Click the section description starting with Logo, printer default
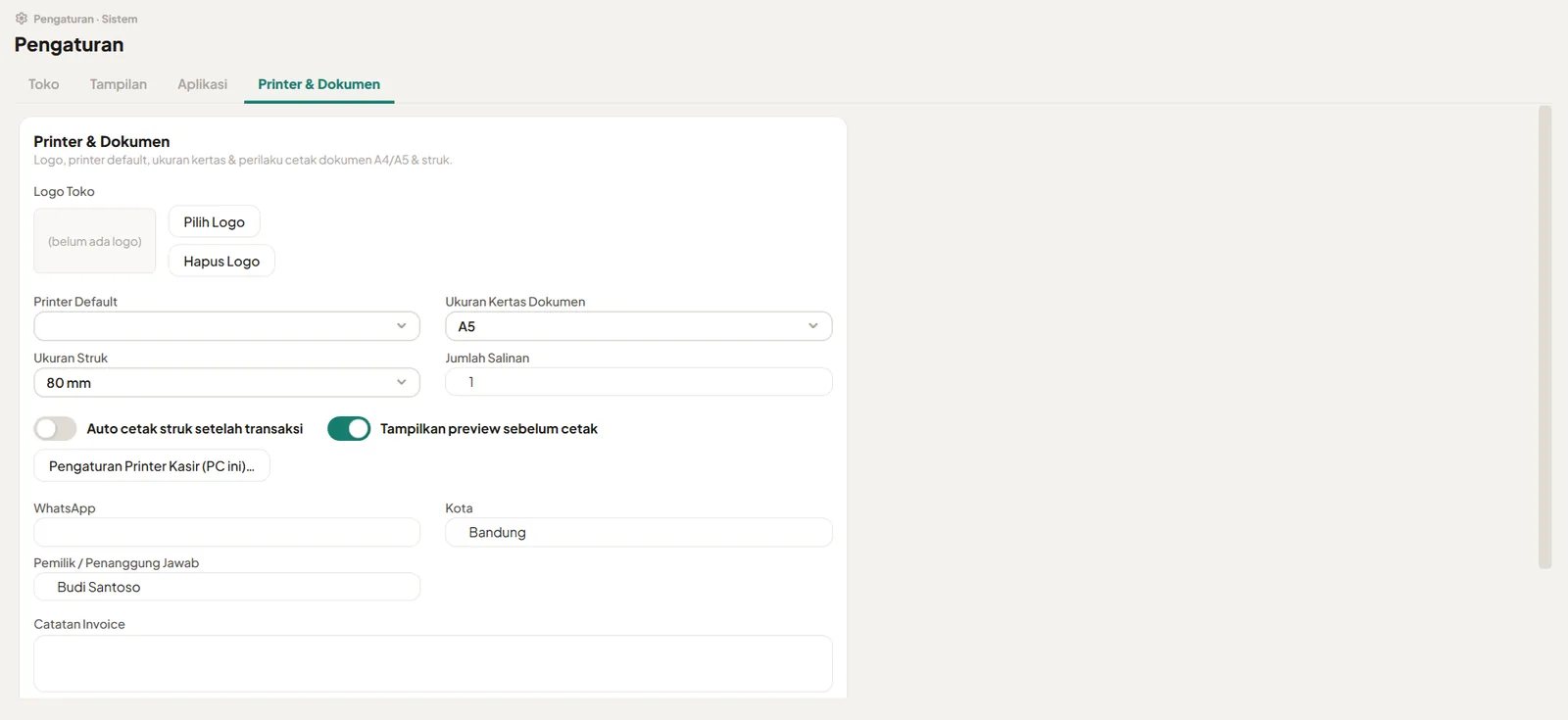1568x720 pixels. pyautogui.click(x=243, y=160)
